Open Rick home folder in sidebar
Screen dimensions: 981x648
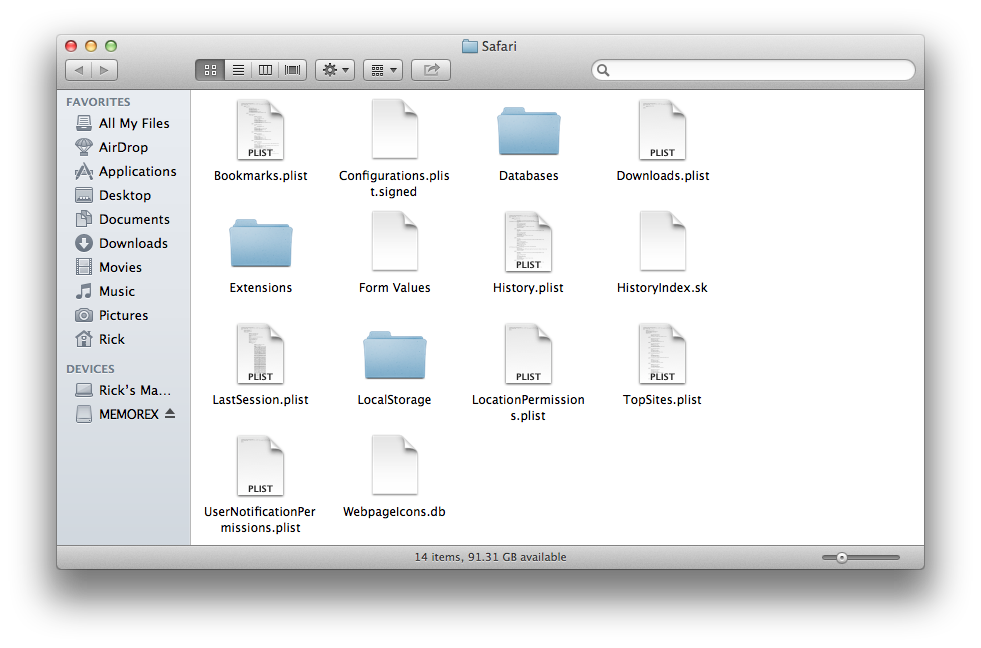(123, 339)
